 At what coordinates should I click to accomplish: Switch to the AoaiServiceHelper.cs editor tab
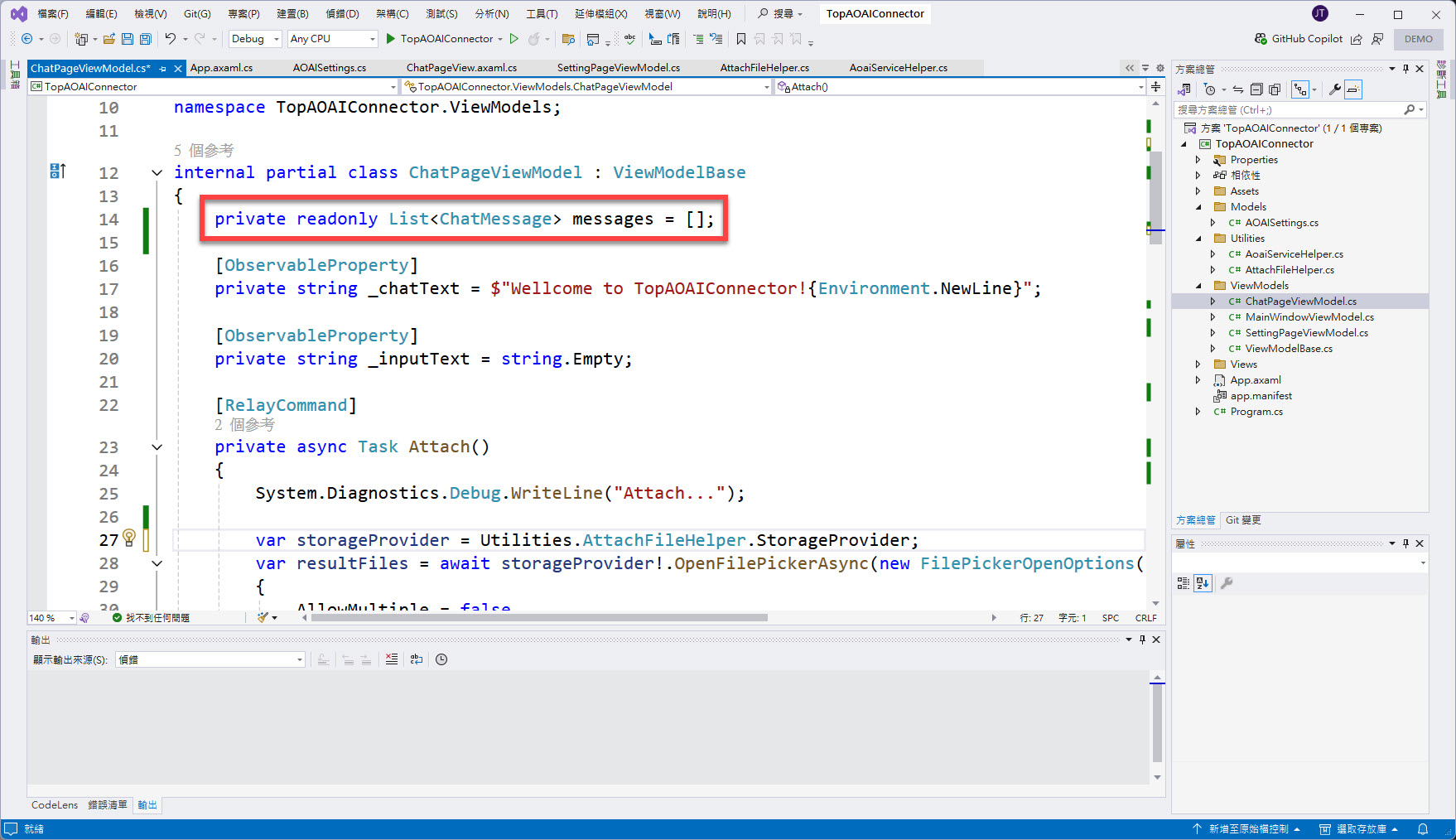coord(898,68)
